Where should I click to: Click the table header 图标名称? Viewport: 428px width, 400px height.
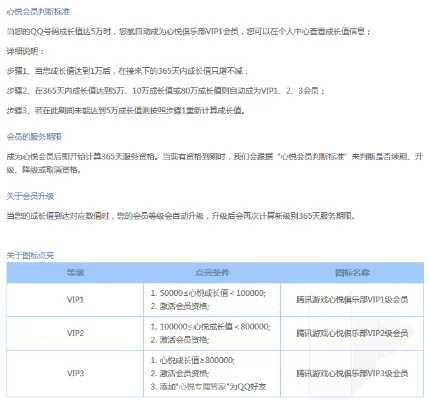(352, 273)
